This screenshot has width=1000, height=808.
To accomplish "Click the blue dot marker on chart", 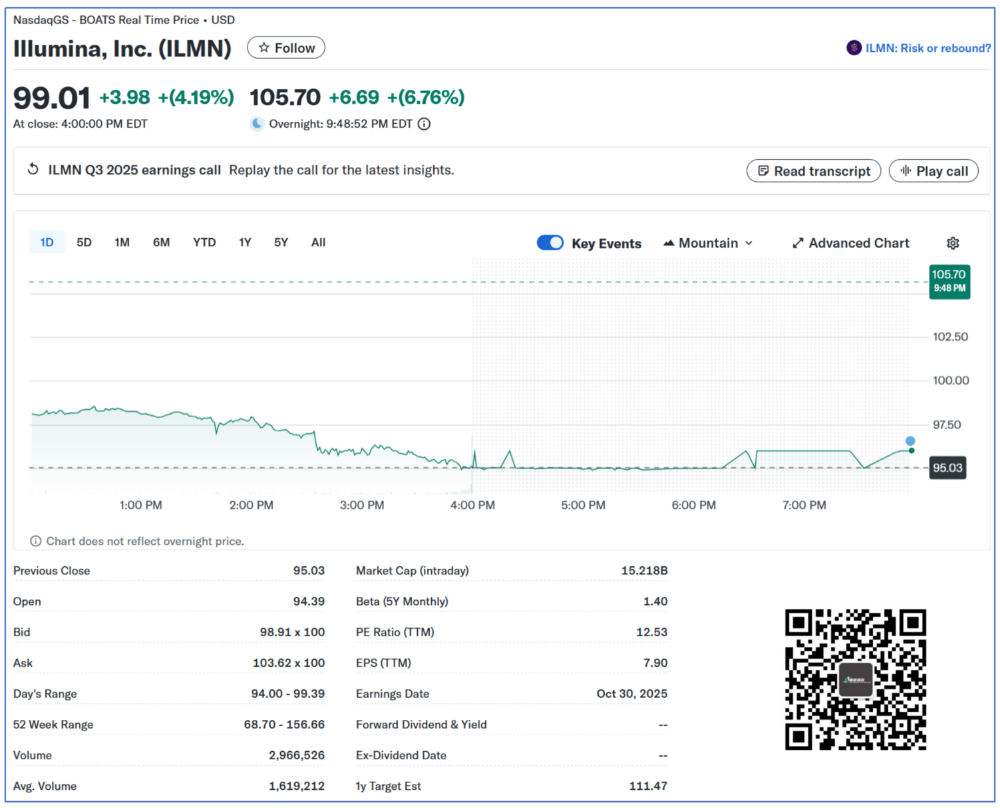I will pyautogui.click(x=910, y=441).
